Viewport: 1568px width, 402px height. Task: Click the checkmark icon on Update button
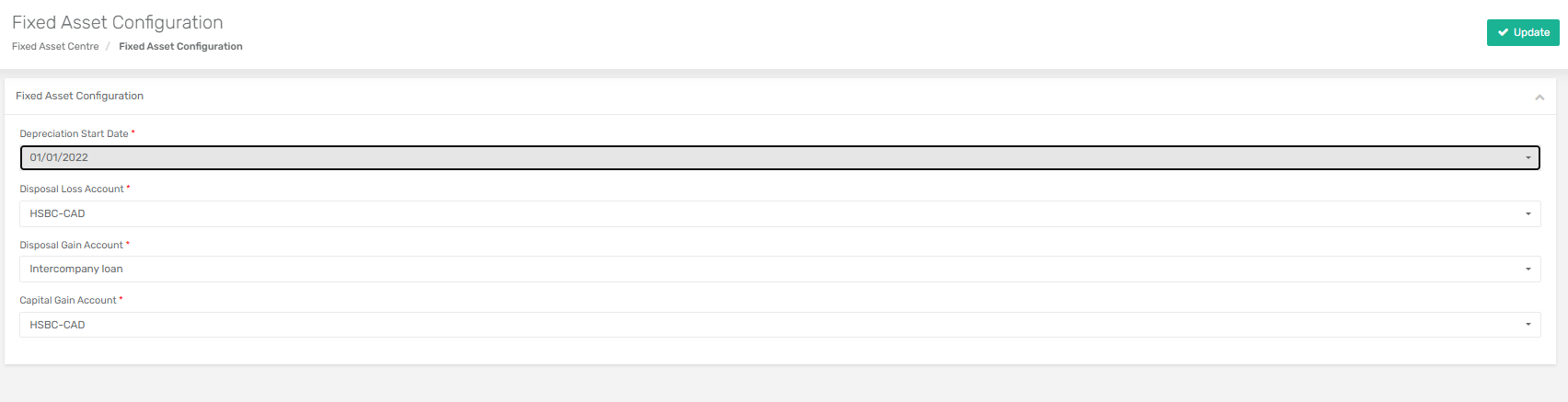[x=1503, y=32]
